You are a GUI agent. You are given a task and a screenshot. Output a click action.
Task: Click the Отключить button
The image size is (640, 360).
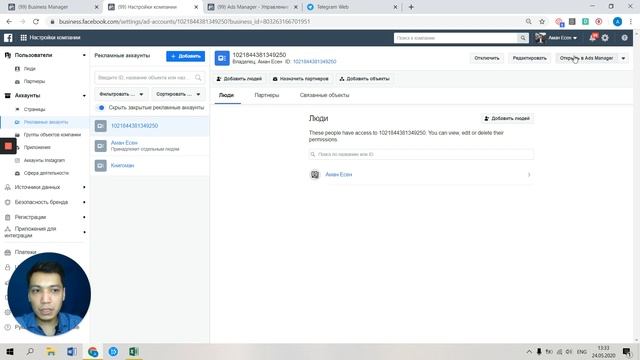(x=487, y=58)
